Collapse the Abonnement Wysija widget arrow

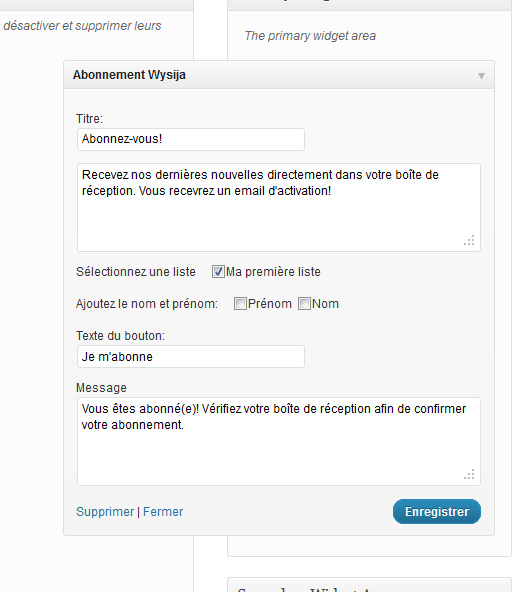point(481,76)
